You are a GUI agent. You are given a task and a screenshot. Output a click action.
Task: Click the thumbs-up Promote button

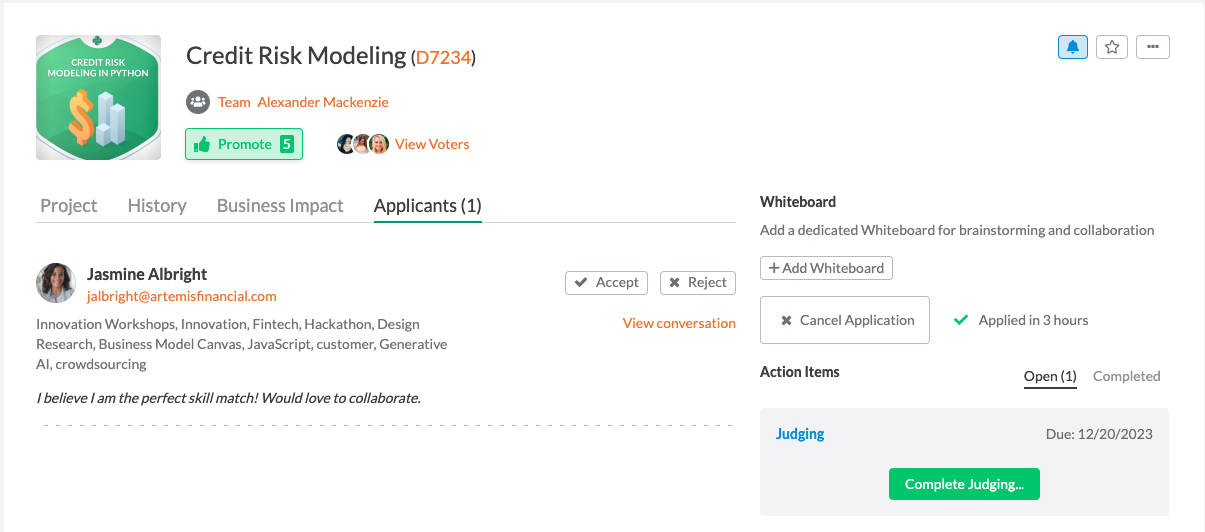pos(244,144)
